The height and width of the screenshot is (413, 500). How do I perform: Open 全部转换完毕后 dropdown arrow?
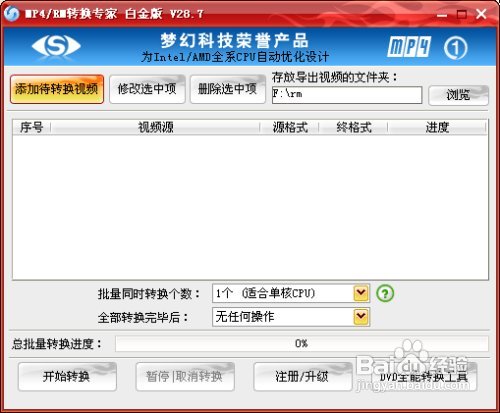(361, 317)
